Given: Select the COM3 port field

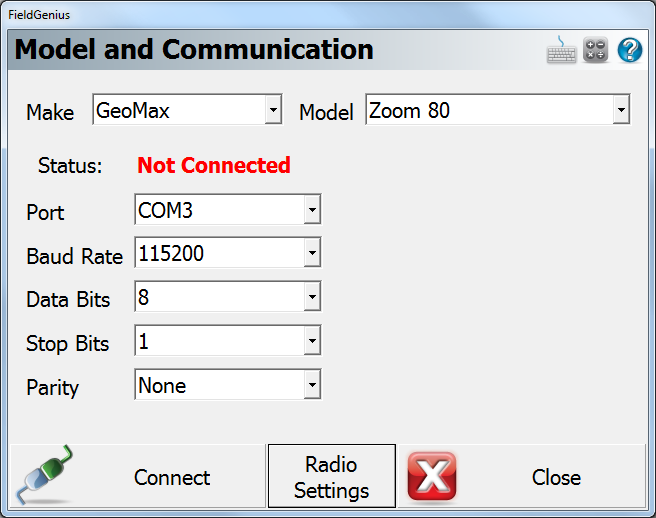Looking at the screenshot, I should click(218, 210).
